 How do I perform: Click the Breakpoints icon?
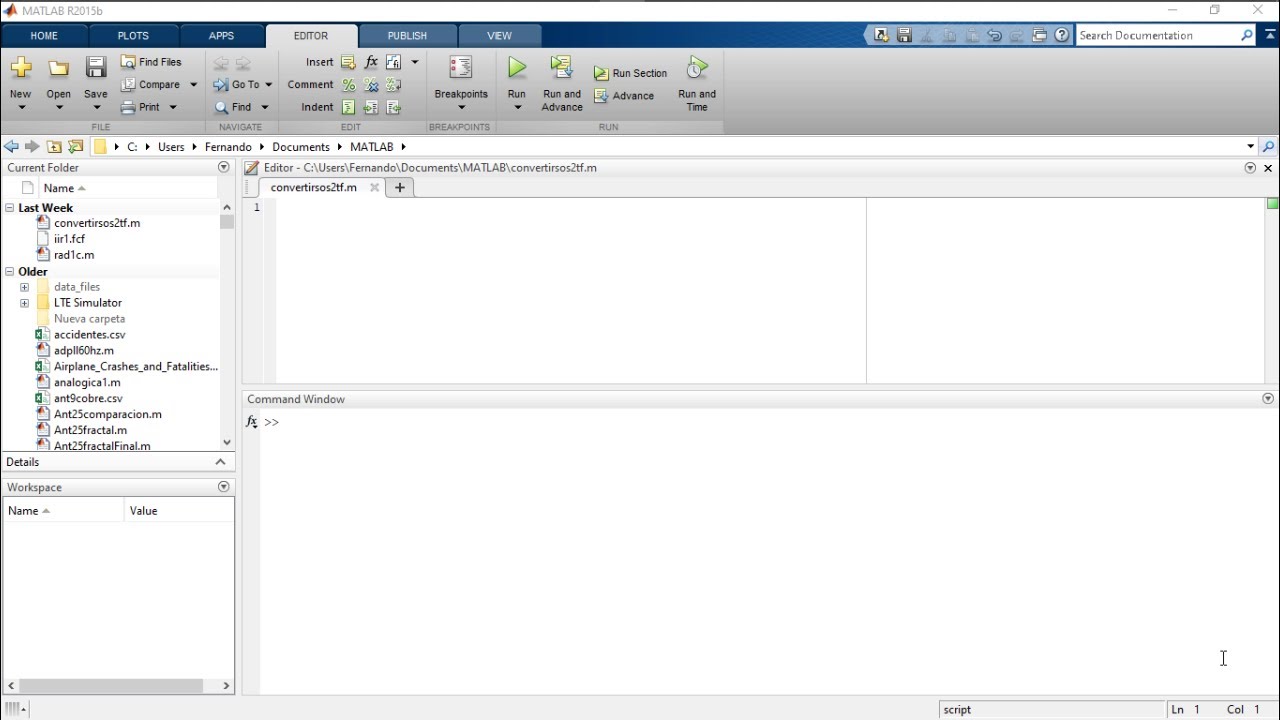tap(461, 68)
